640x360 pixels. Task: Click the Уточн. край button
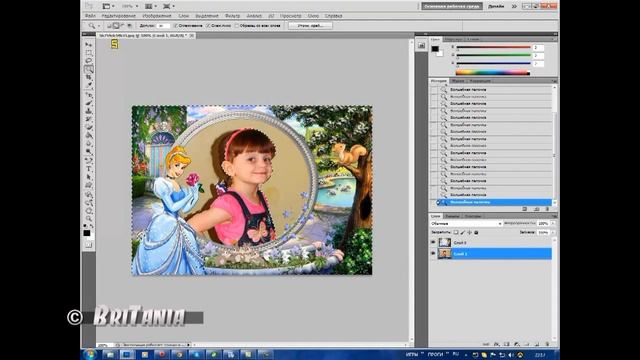310,26
